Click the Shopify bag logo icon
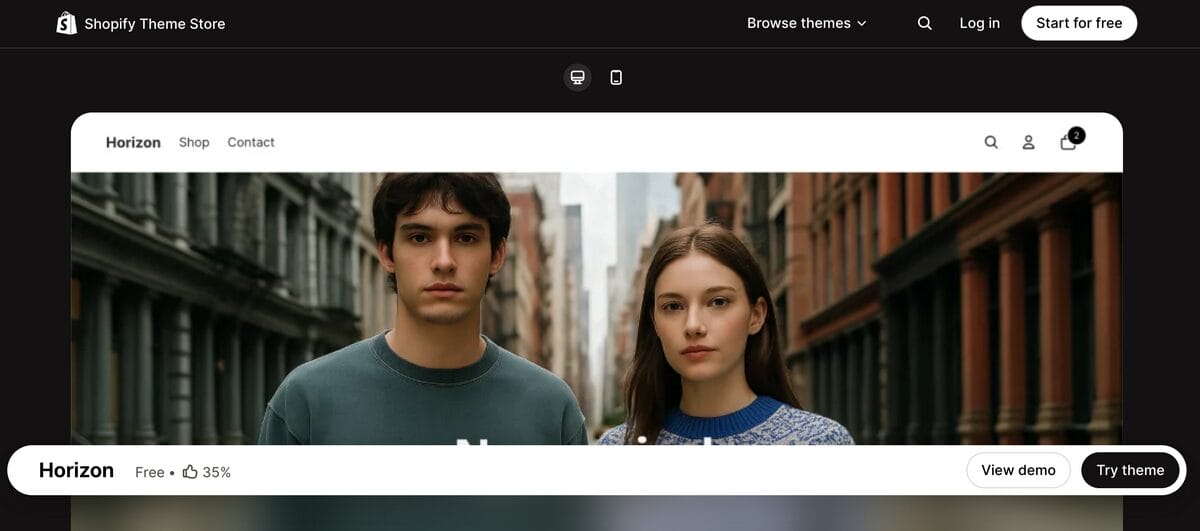Screen dimensions: 1200x531 [x=67, y=23]
